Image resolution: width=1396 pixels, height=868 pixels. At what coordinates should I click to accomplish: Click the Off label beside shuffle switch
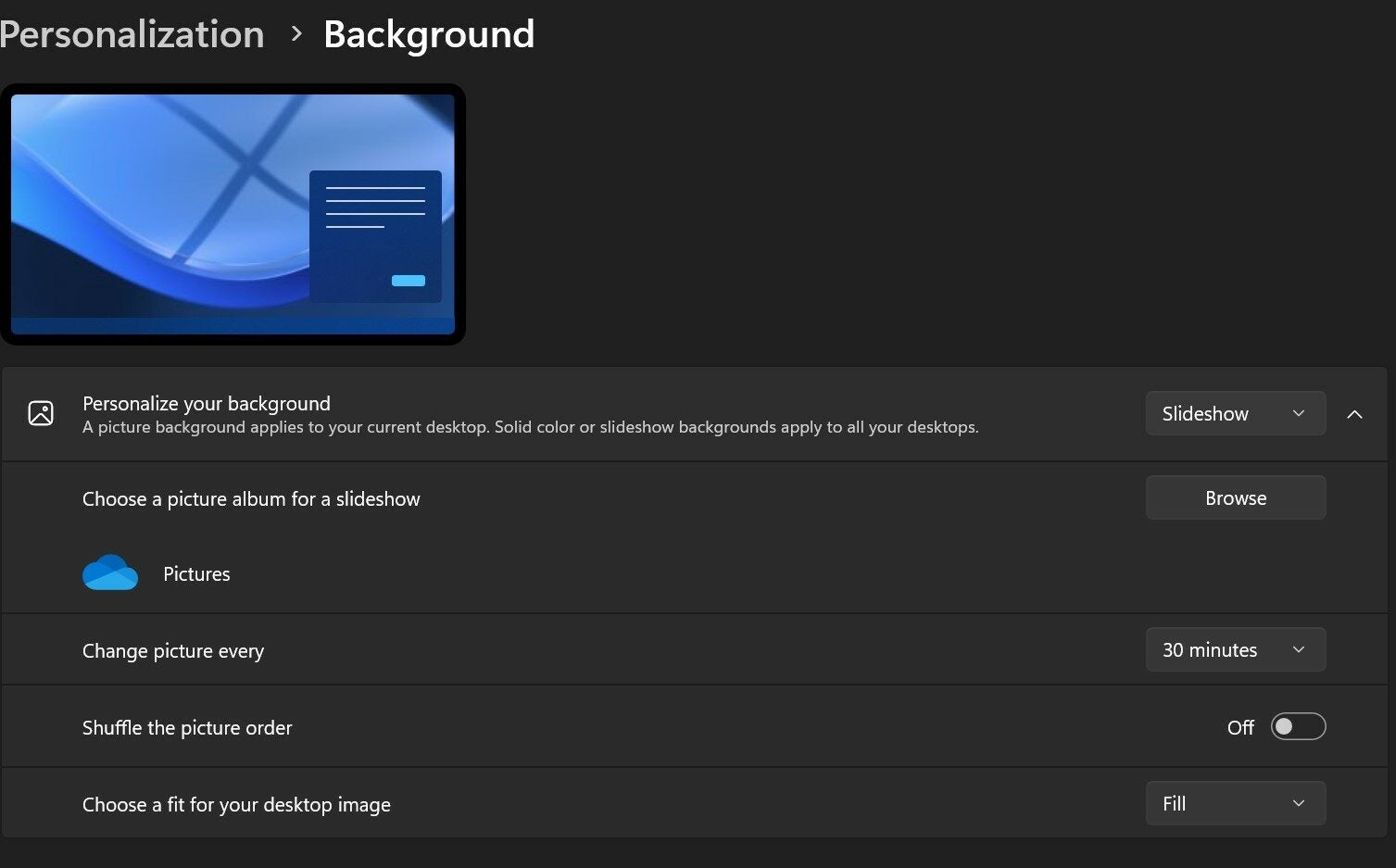point(1240,728)
